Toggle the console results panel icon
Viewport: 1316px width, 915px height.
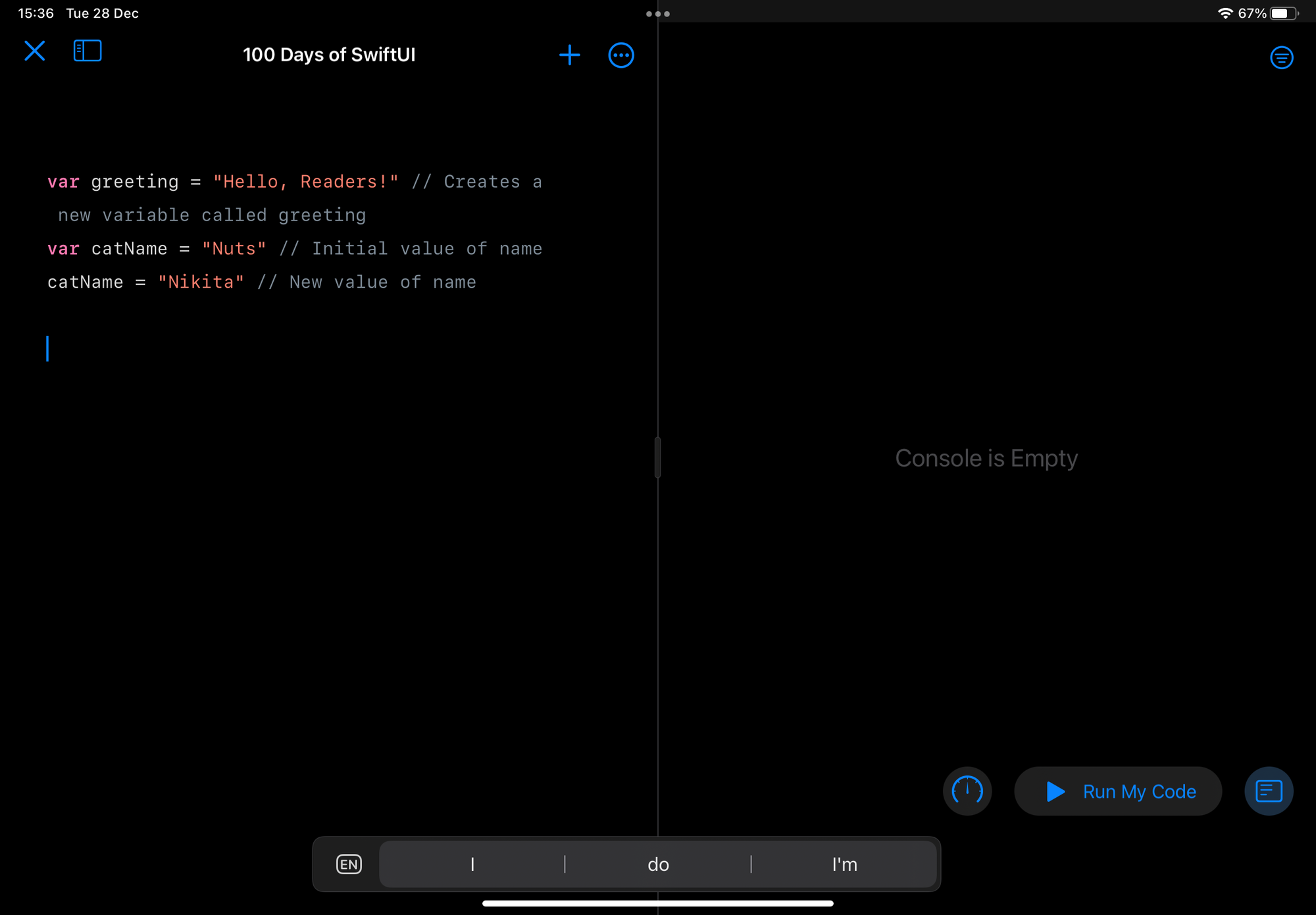pyautogui.click(x=1269, y=791)
